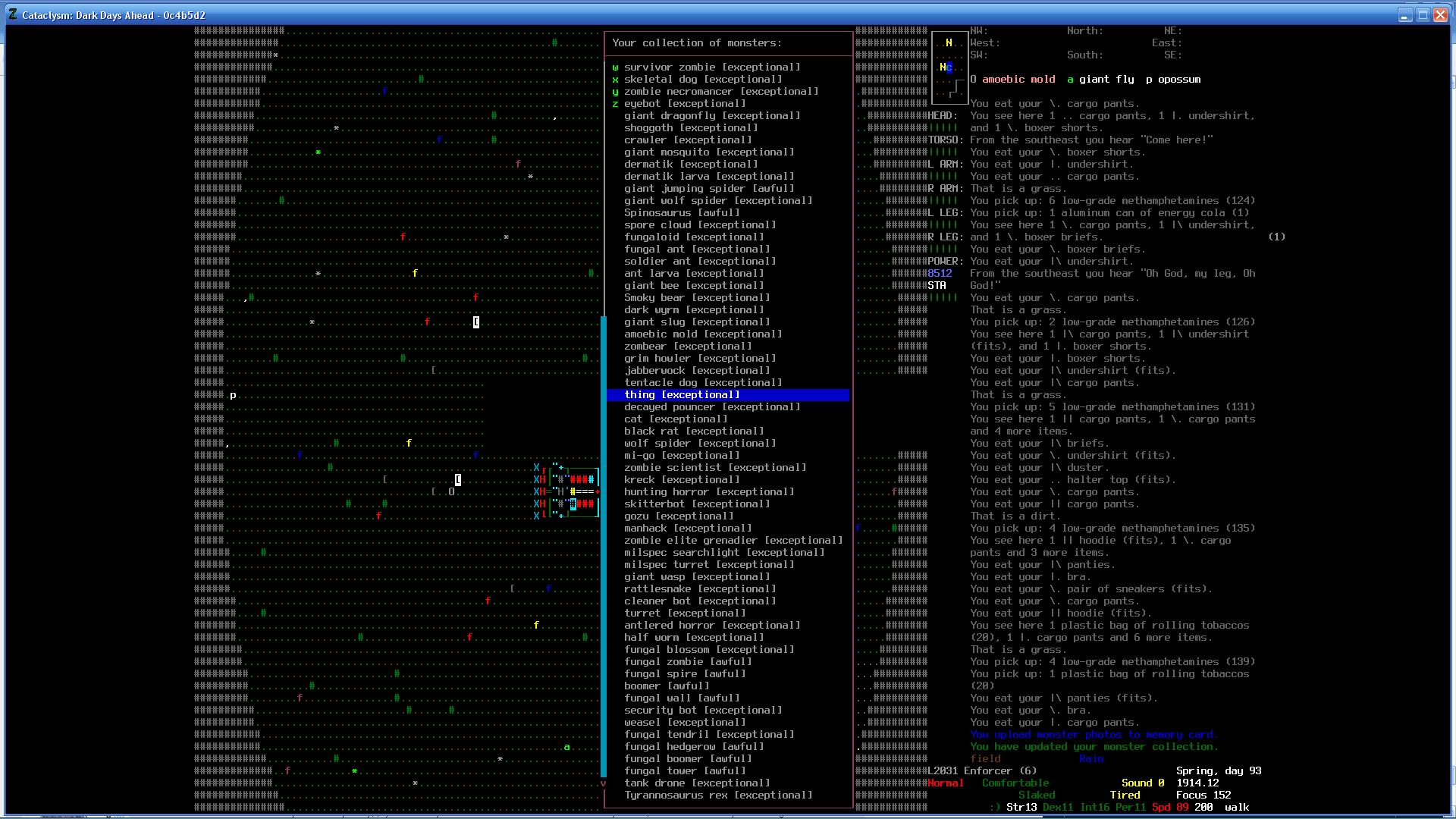Screen dimensions: 1456x819
Task: Select 'Tyrannosaurus rex [exceptional]' in the list
Action: (718, 795)
